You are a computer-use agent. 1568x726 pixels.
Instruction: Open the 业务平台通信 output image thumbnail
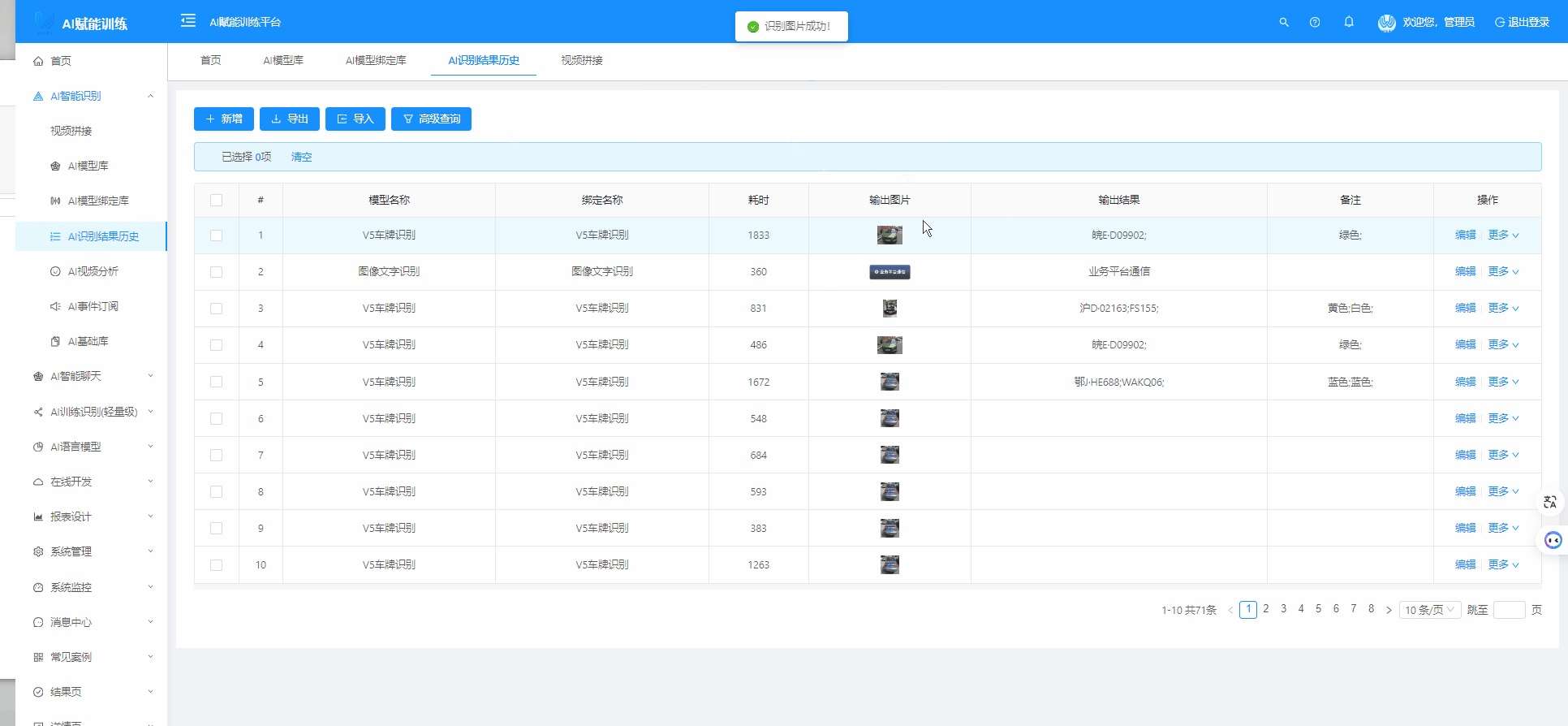890,272
